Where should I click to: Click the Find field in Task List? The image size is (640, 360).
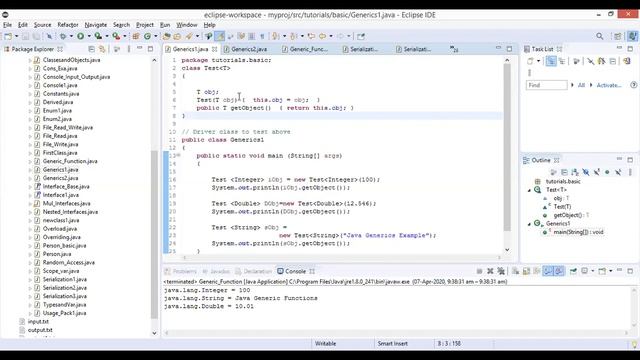pyautogui.click(x=546, y=85)
